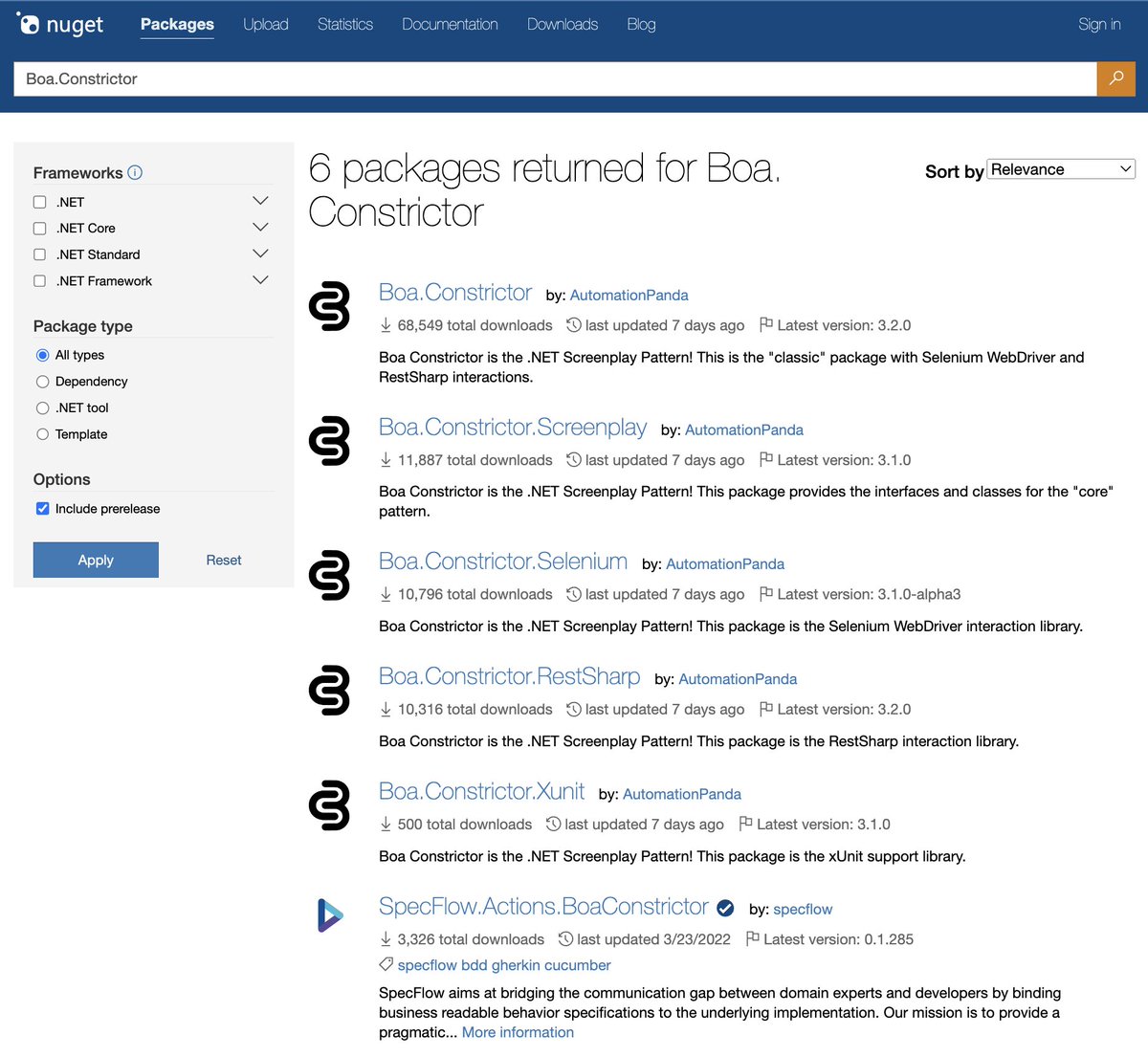Click the Boa.Constrictor.RestSharp package logo icon
The image size is (1148, 1057).
tap(330, 690)
